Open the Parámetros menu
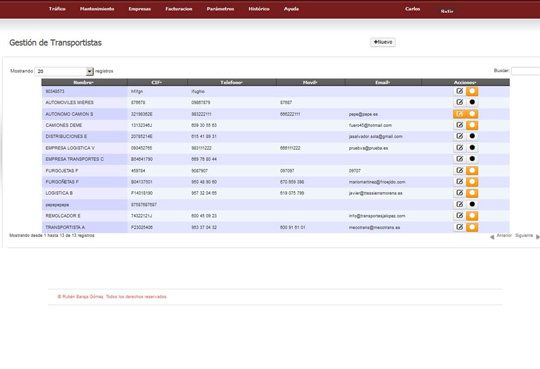Screen dimensions: 540x369 (220, 9)
